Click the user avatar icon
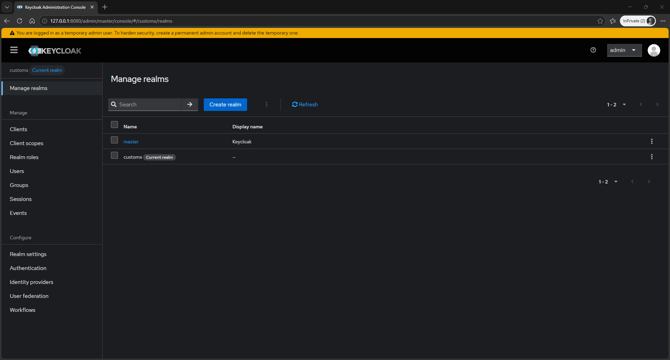The image size is (670, 360). pyautogui.click(x=653, y=50)
